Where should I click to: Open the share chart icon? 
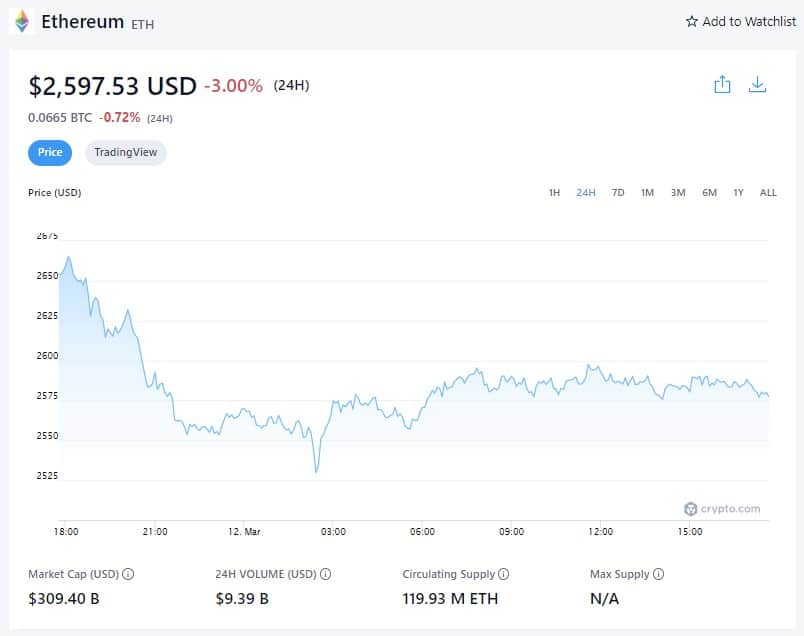tap(722, 85)
